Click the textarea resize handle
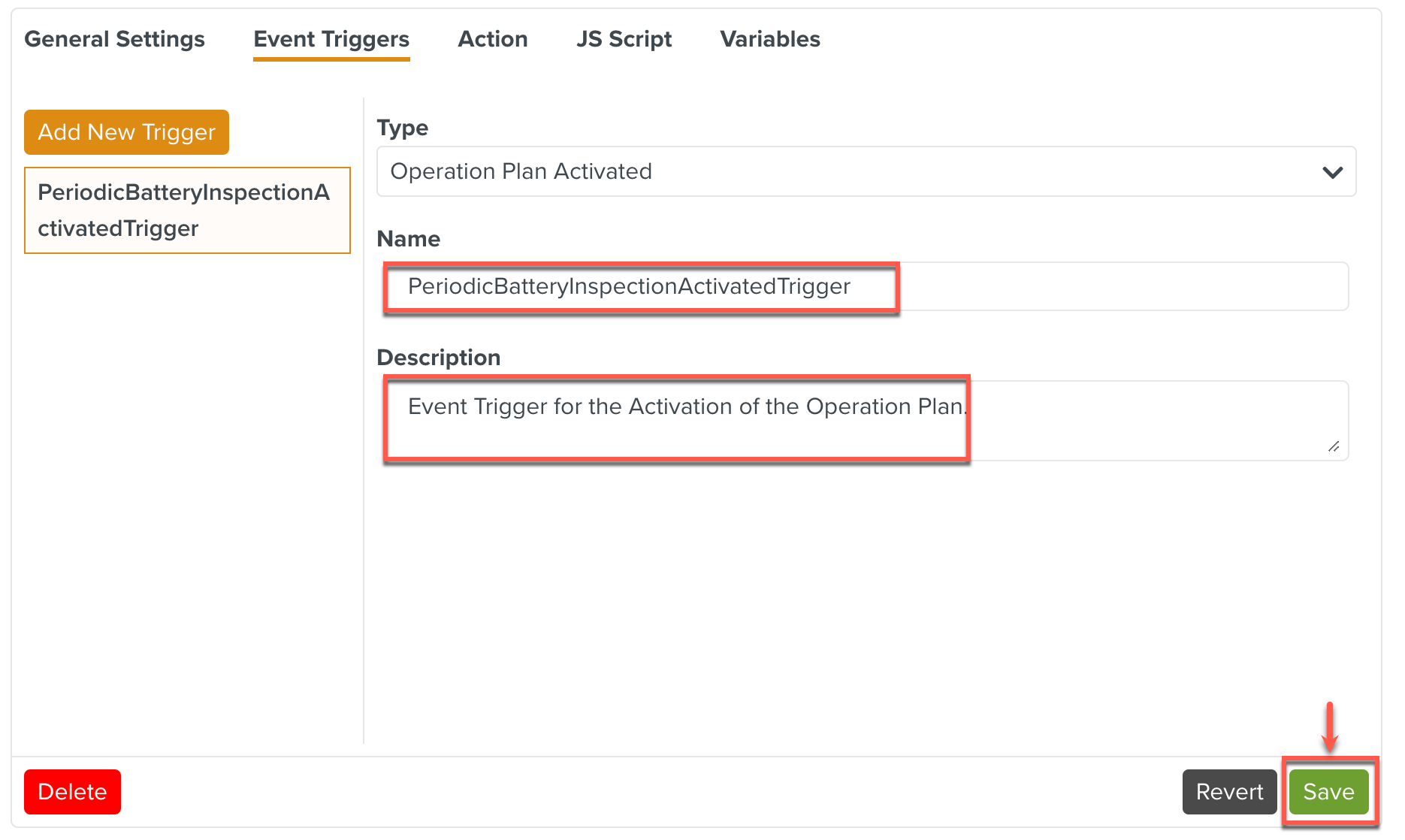 pos(1335,447)
